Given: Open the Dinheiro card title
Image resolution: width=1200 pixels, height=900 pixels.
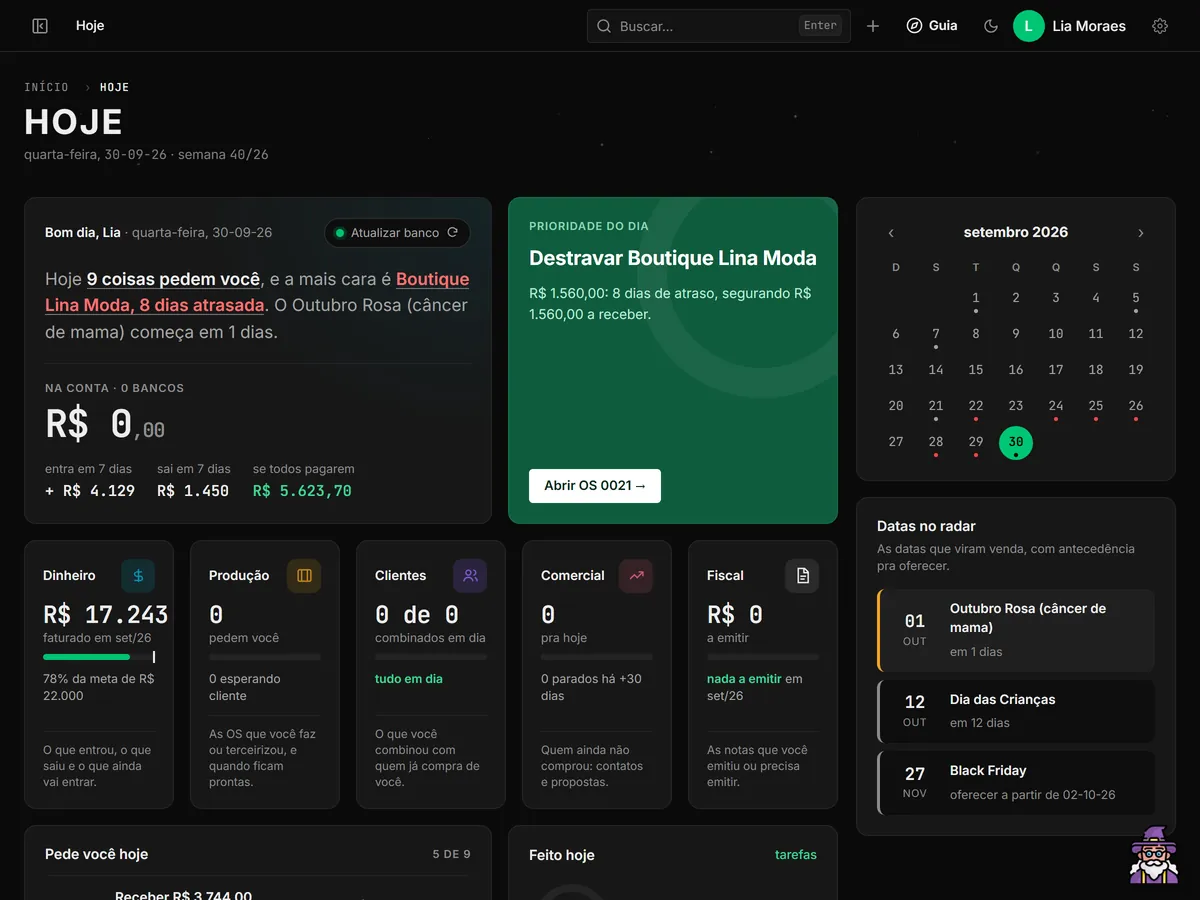Looking at the screenshot, I should 69,576.
